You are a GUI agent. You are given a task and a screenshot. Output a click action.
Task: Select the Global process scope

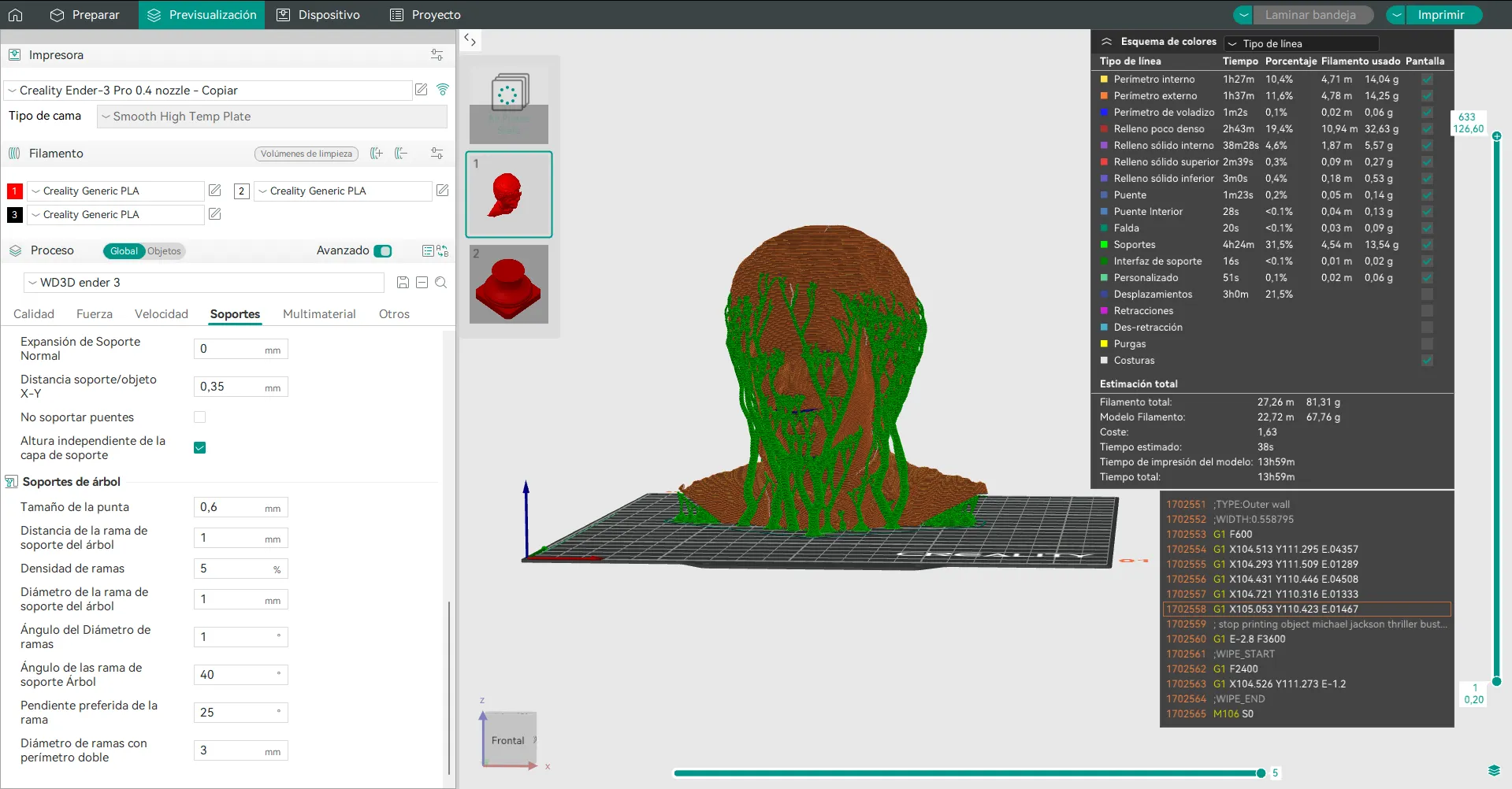click(x=124, y=251)
